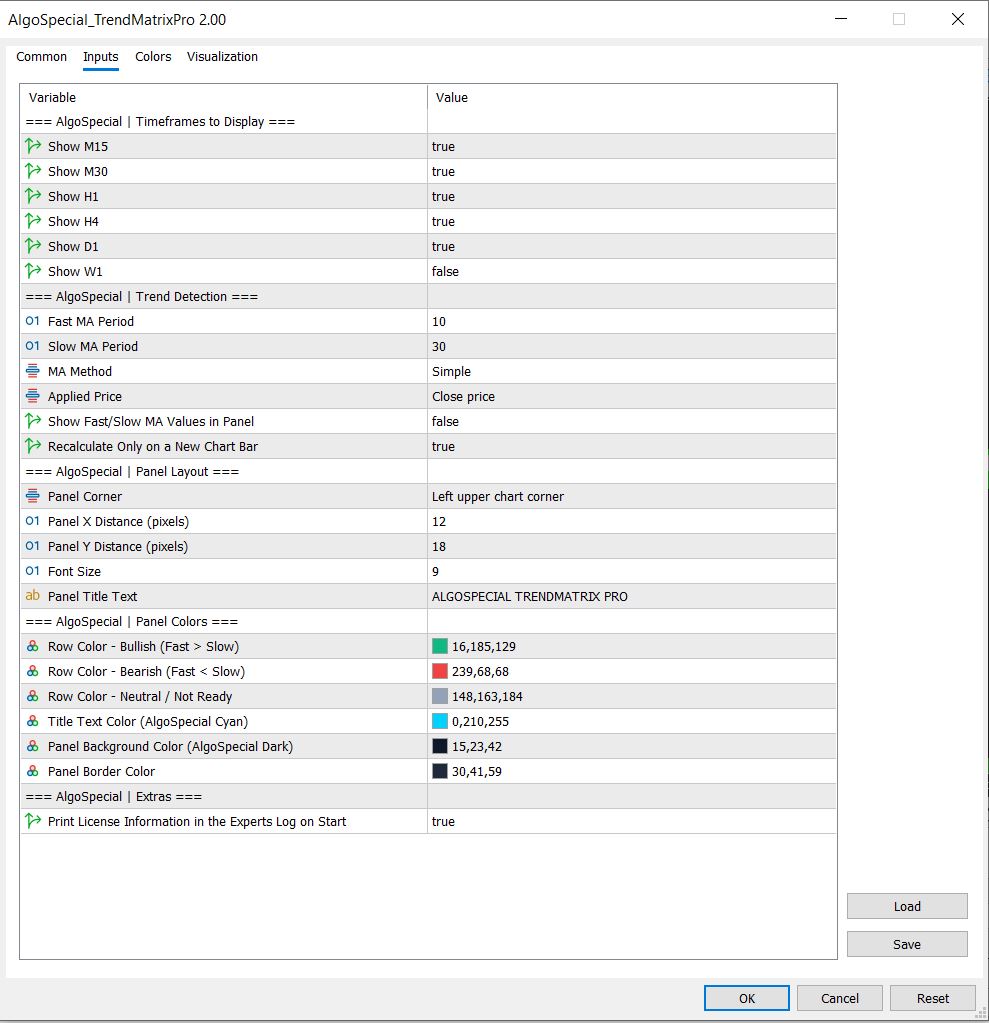Click the green Bullish row color swatch
Screen dimensions: 989x1023
pos(440,646)
